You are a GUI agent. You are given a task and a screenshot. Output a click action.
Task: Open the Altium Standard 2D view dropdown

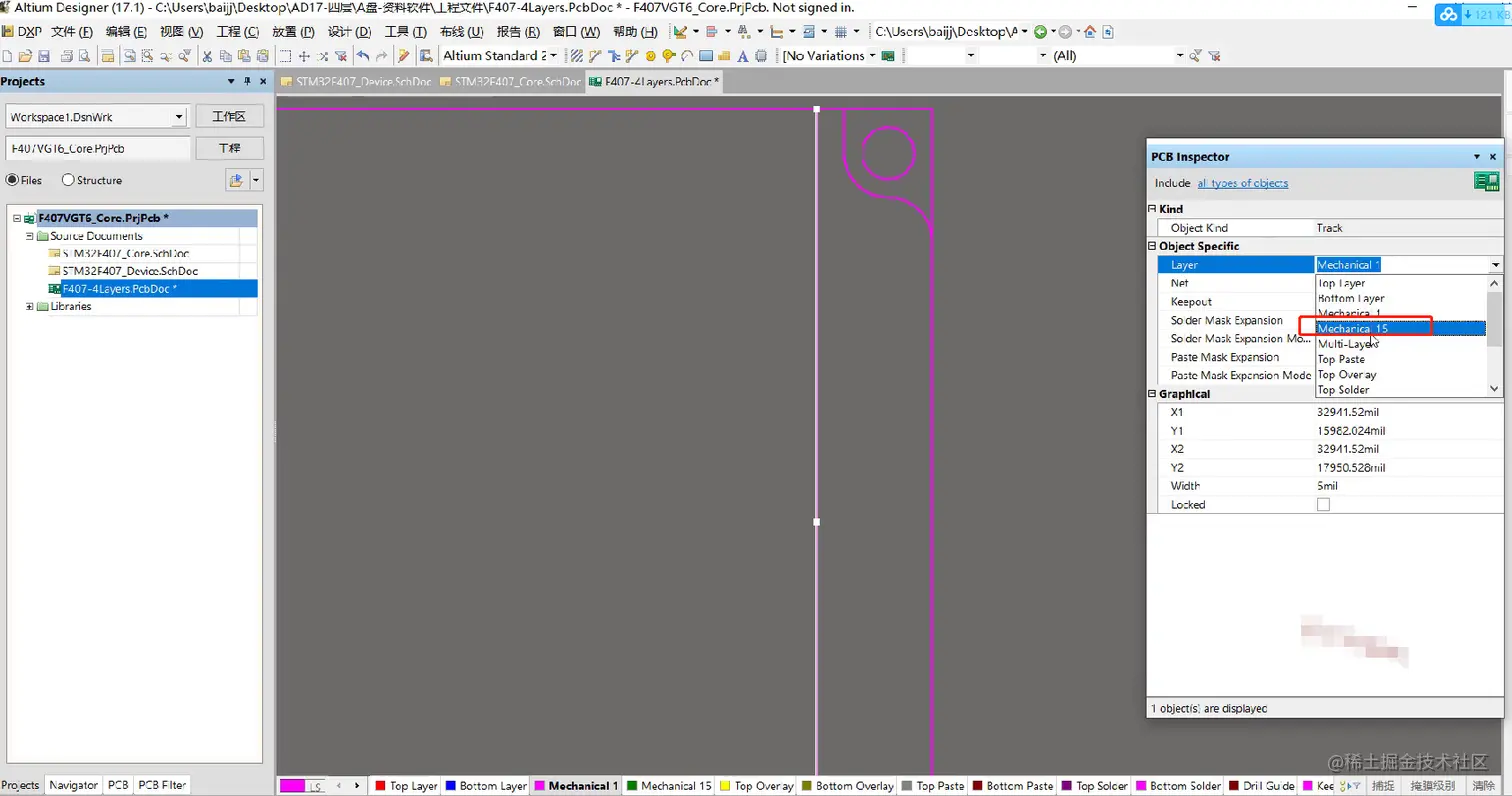pyautogui.click(x=556, y=56)
